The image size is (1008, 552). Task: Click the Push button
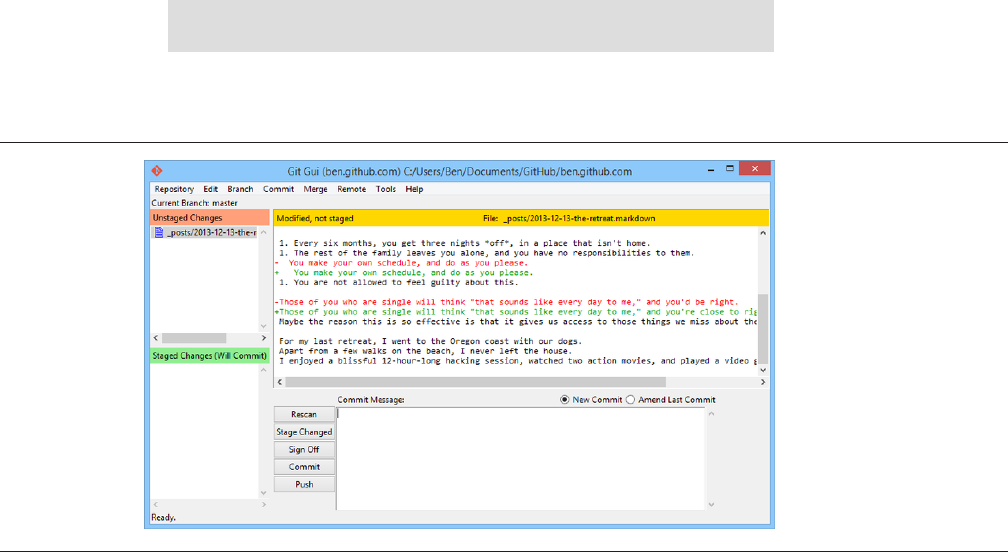304,484
